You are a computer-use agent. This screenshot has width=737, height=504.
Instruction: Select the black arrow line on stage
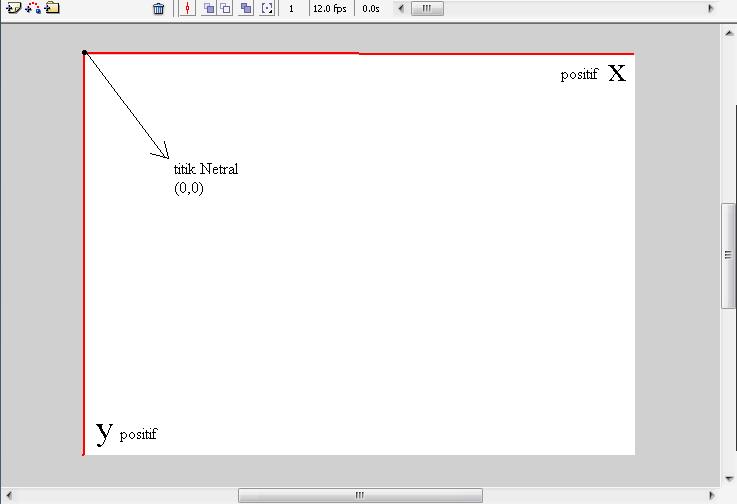click(126, 105)
